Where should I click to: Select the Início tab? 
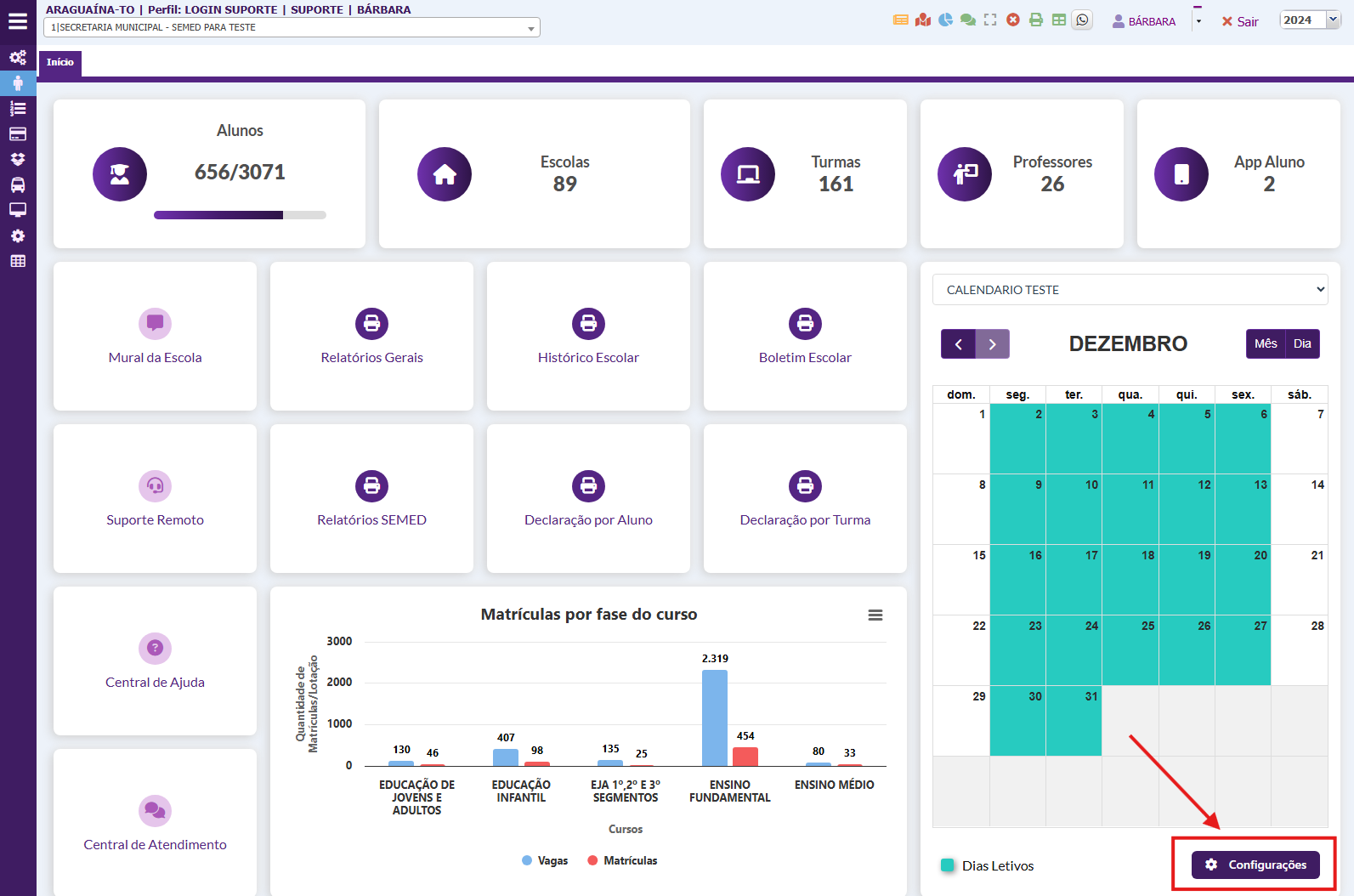click(x=59, y=63)
